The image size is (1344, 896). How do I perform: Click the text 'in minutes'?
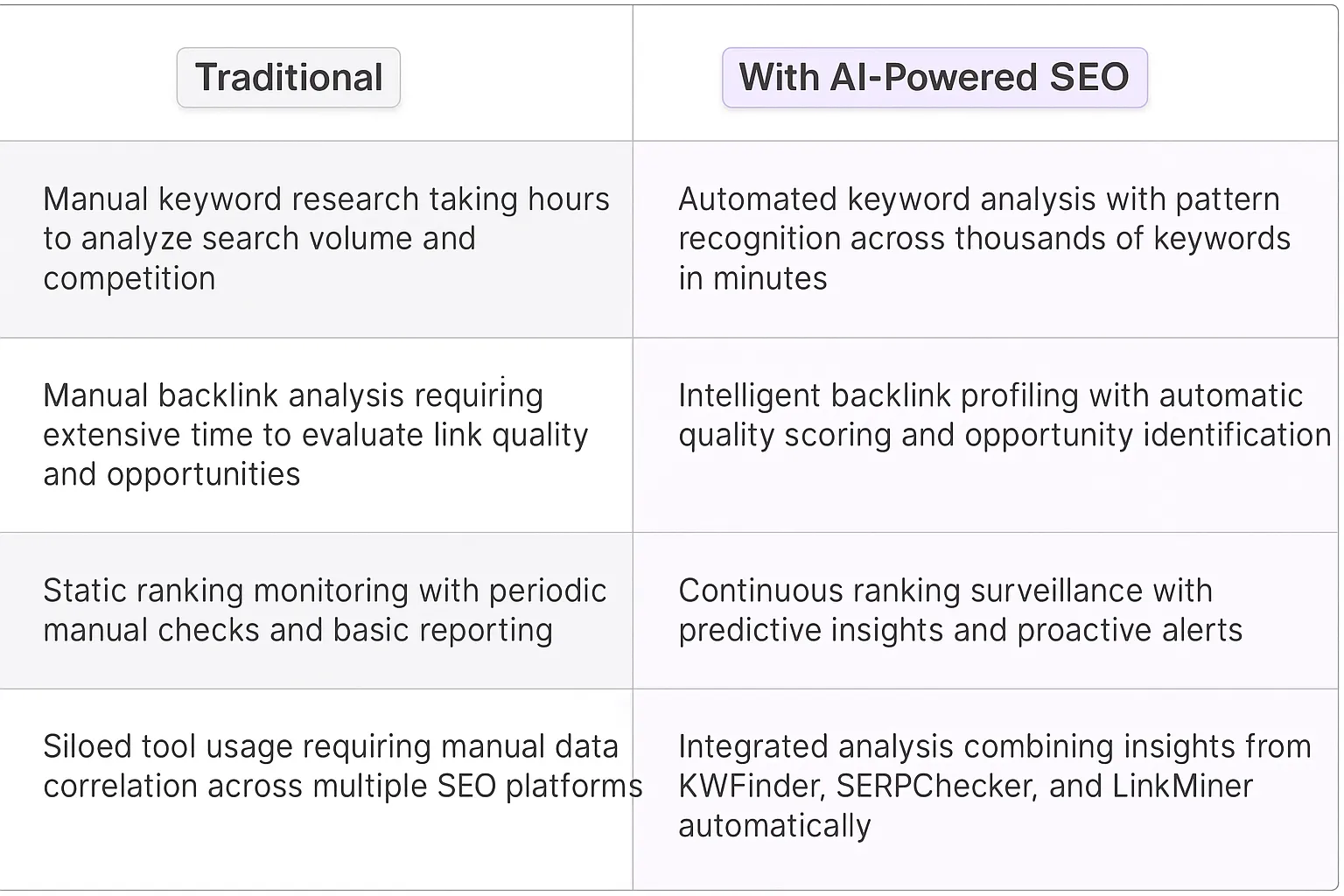tap(752, 278)
